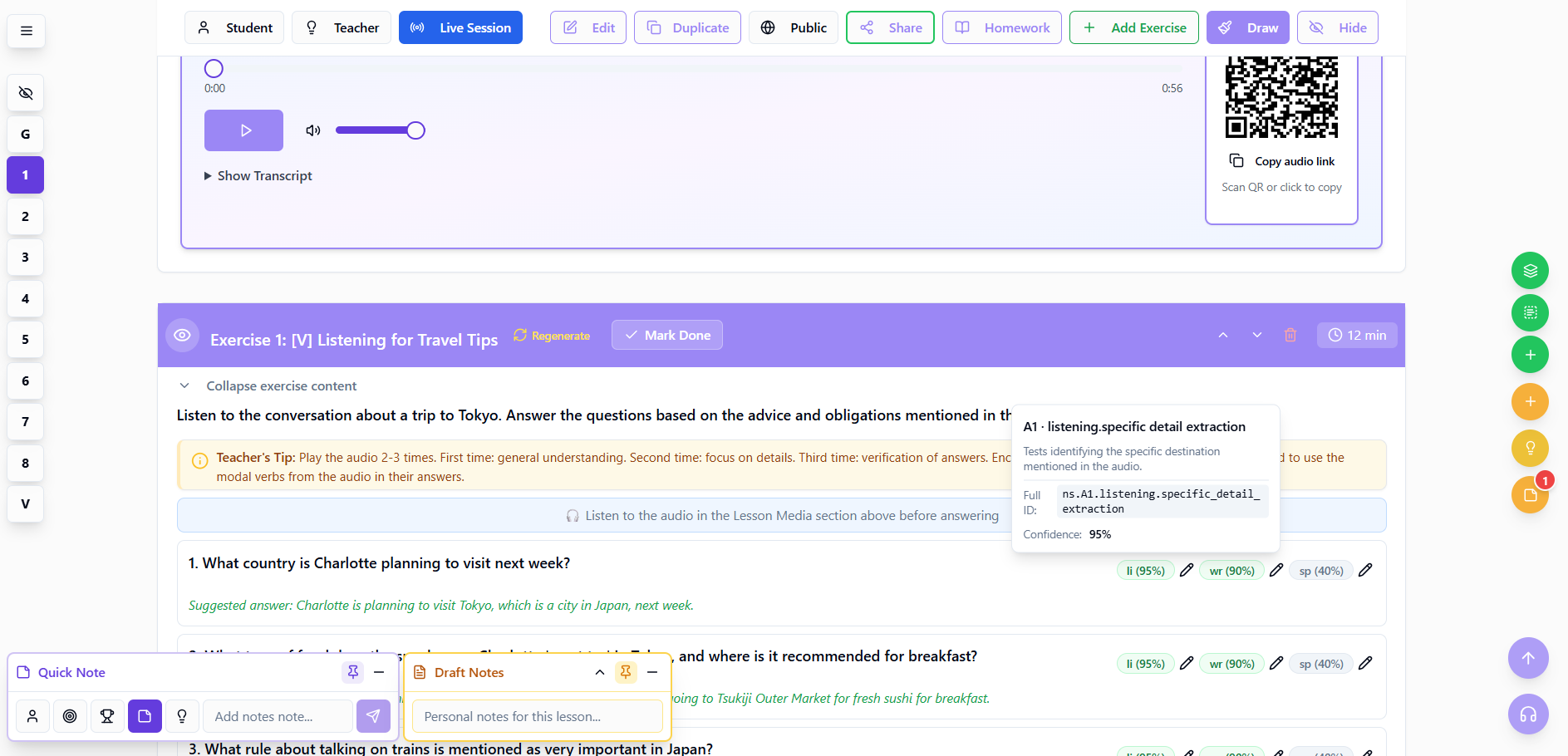Click the audio progress slider handle
The width and height of the screenshot is (1568, 756).
click(x=214, y=69)
